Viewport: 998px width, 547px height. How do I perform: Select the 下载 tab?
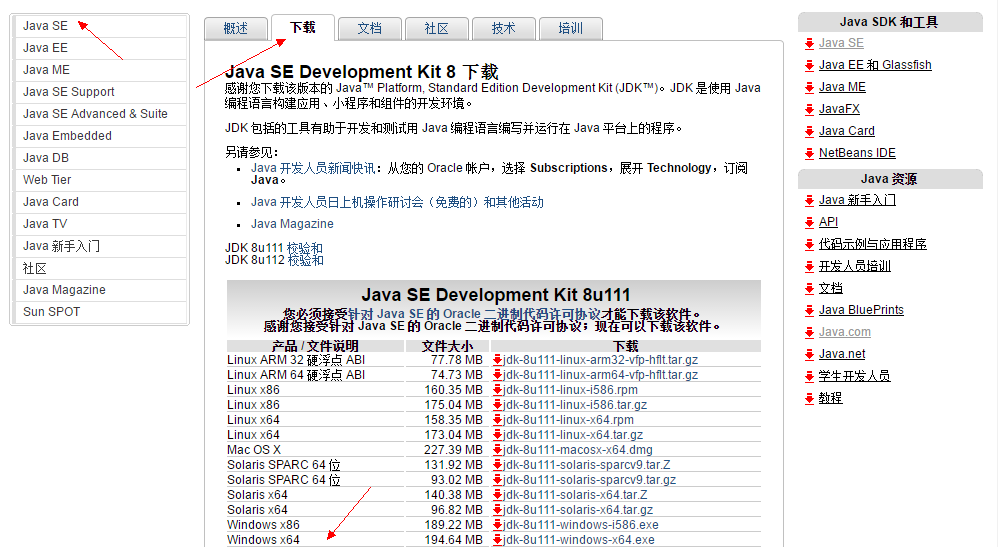tap(303, 27)
